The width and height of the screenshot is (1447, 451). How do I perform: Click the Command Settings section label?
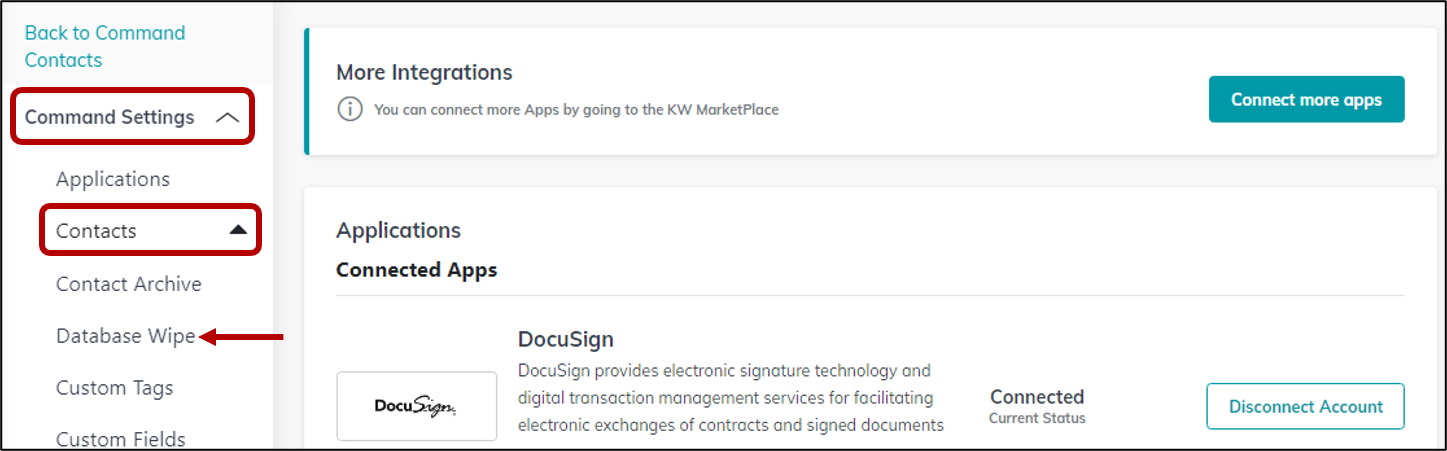[110, 117]
